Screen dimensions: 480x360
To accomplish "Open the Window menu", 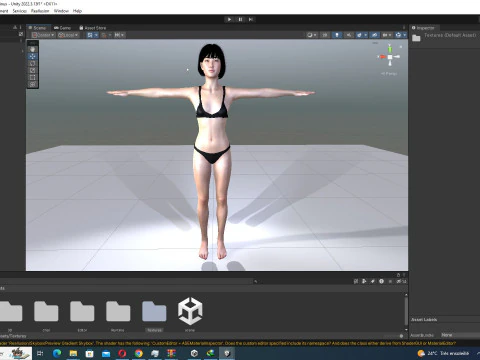I will [x=61, y=11].
